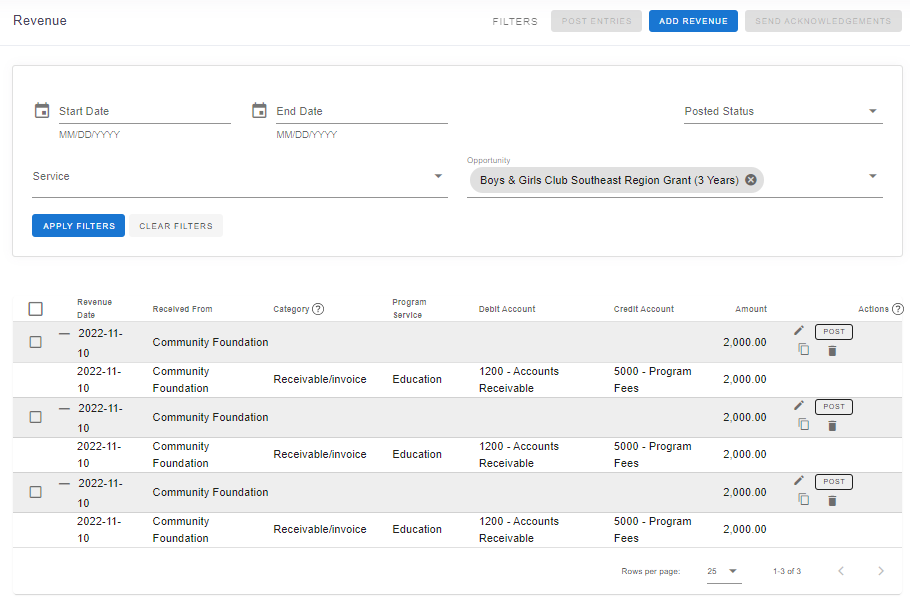Click the ADD REVENUE button

click(x=693, y=21)
